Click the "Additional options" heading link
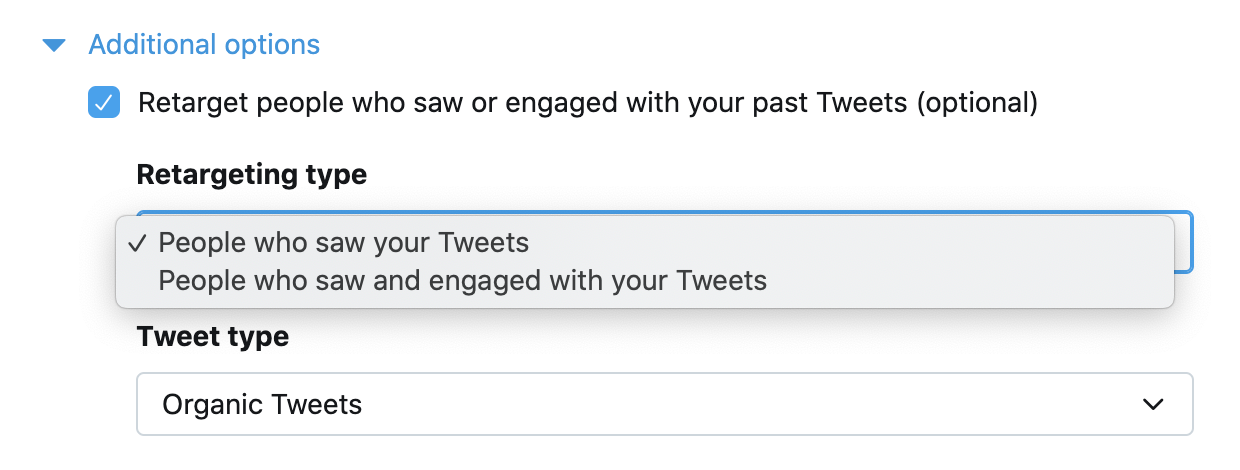The width and height of the screenshot is (1240, 470). (x=204, y=45)
